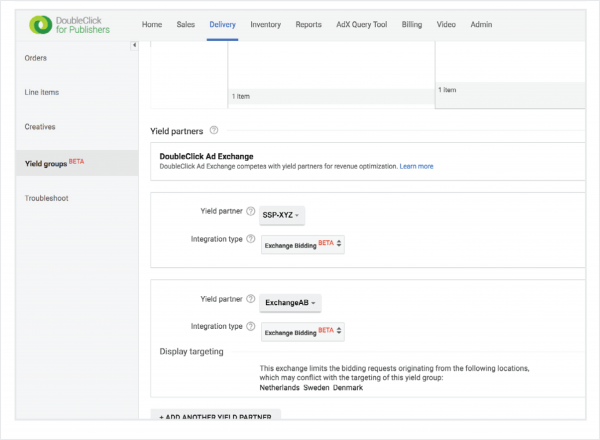Click help icon next to second Integration type
This screenshot has height=440, width=600.
pyautogui.click(x=251, y=326)
